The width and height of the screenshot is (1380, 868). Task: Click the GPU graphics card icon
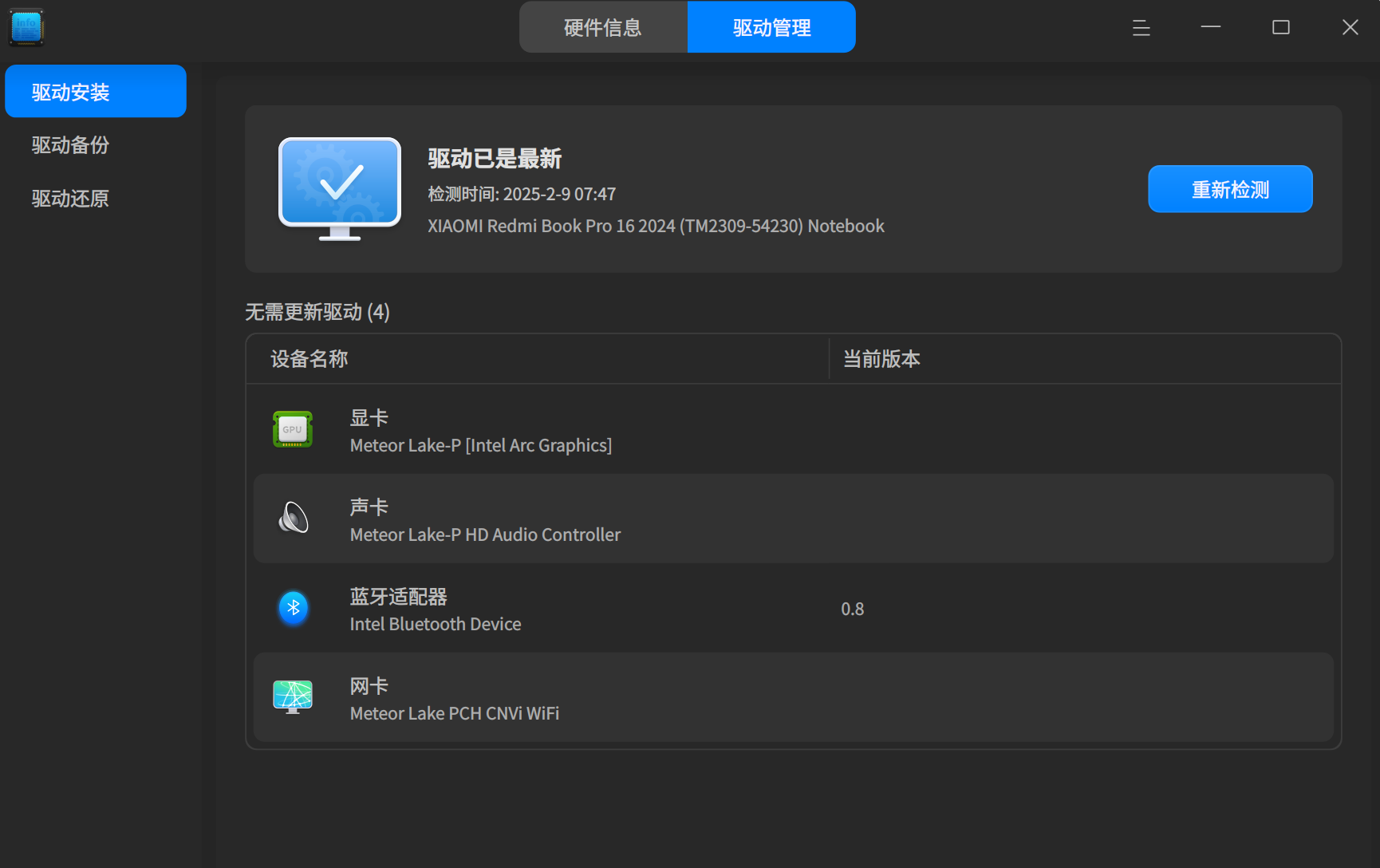pyautogui.click(x=293, y=429)
